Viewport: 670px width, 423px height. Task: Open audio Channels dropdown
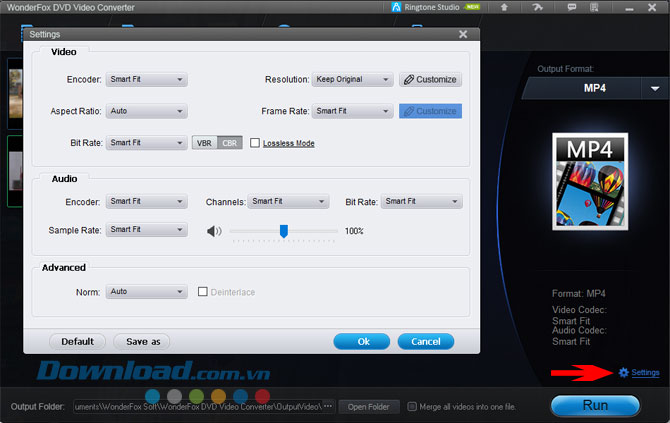click(x=288, y=201)
